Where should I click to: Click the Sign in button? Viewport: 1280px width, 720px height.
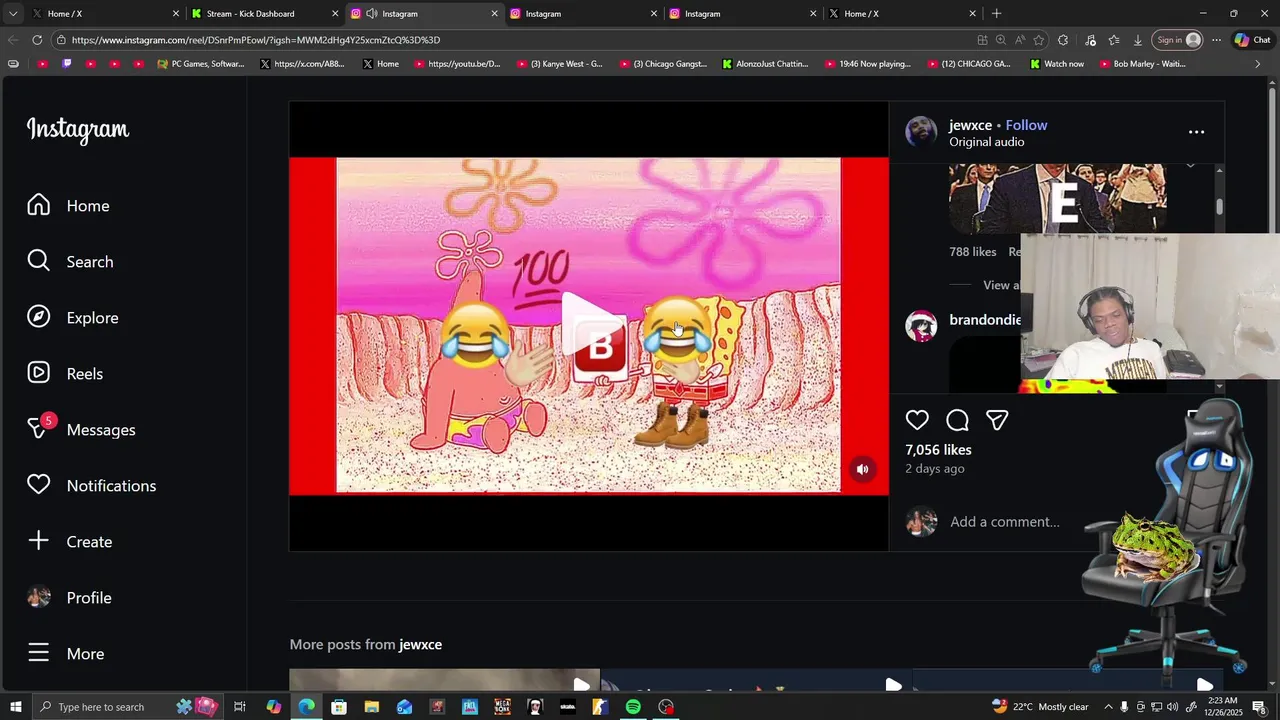[x=1177, y=40]
